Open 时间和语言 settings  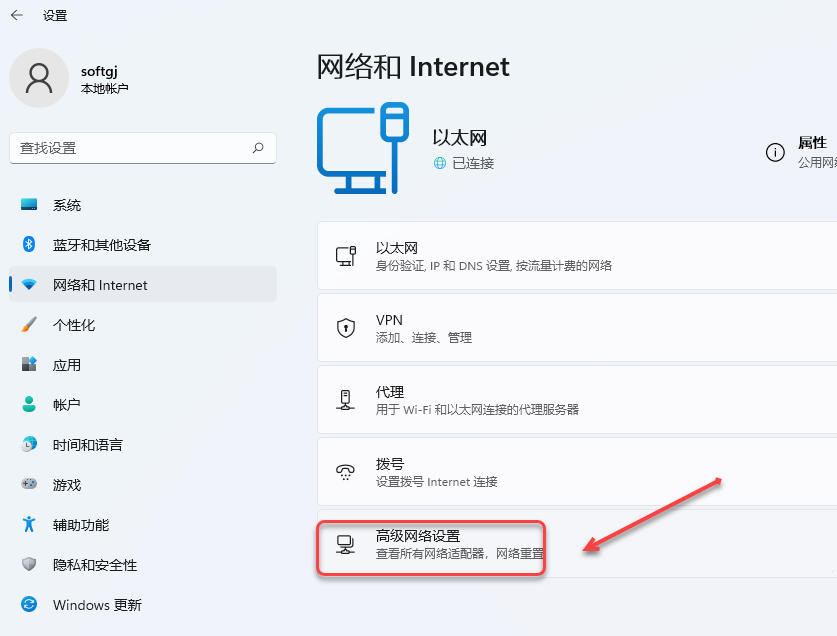coord(143,445)
